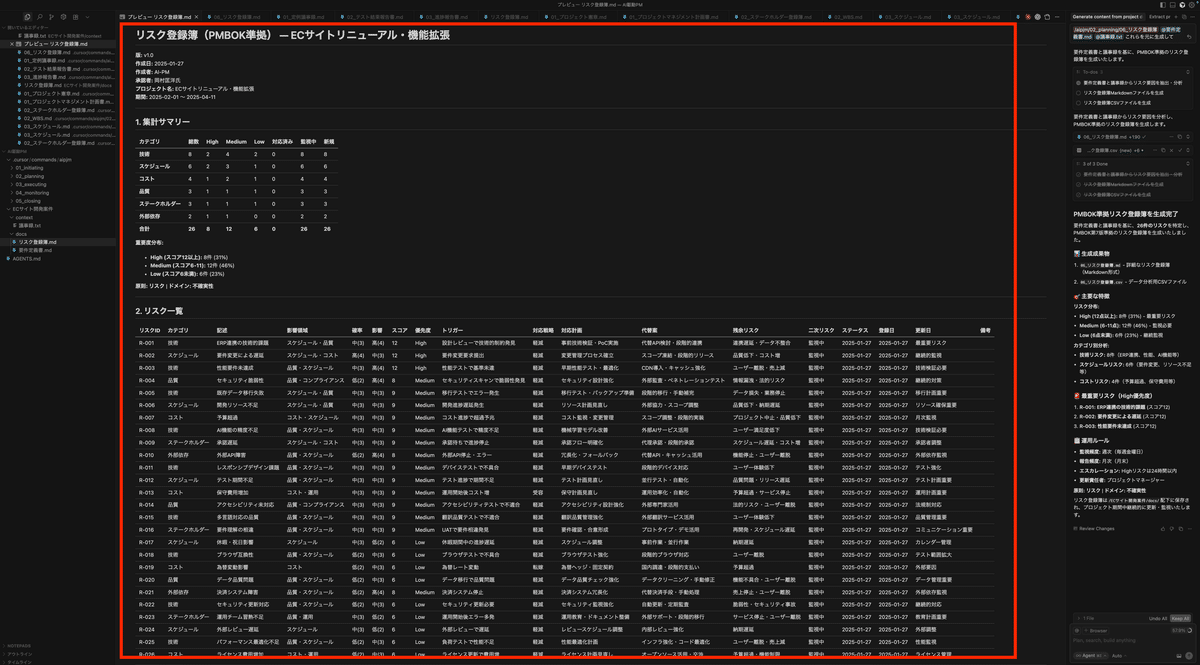Expand the 04_monitoring folder
This screenshot has width=1200, height=665.
[60, 193]
